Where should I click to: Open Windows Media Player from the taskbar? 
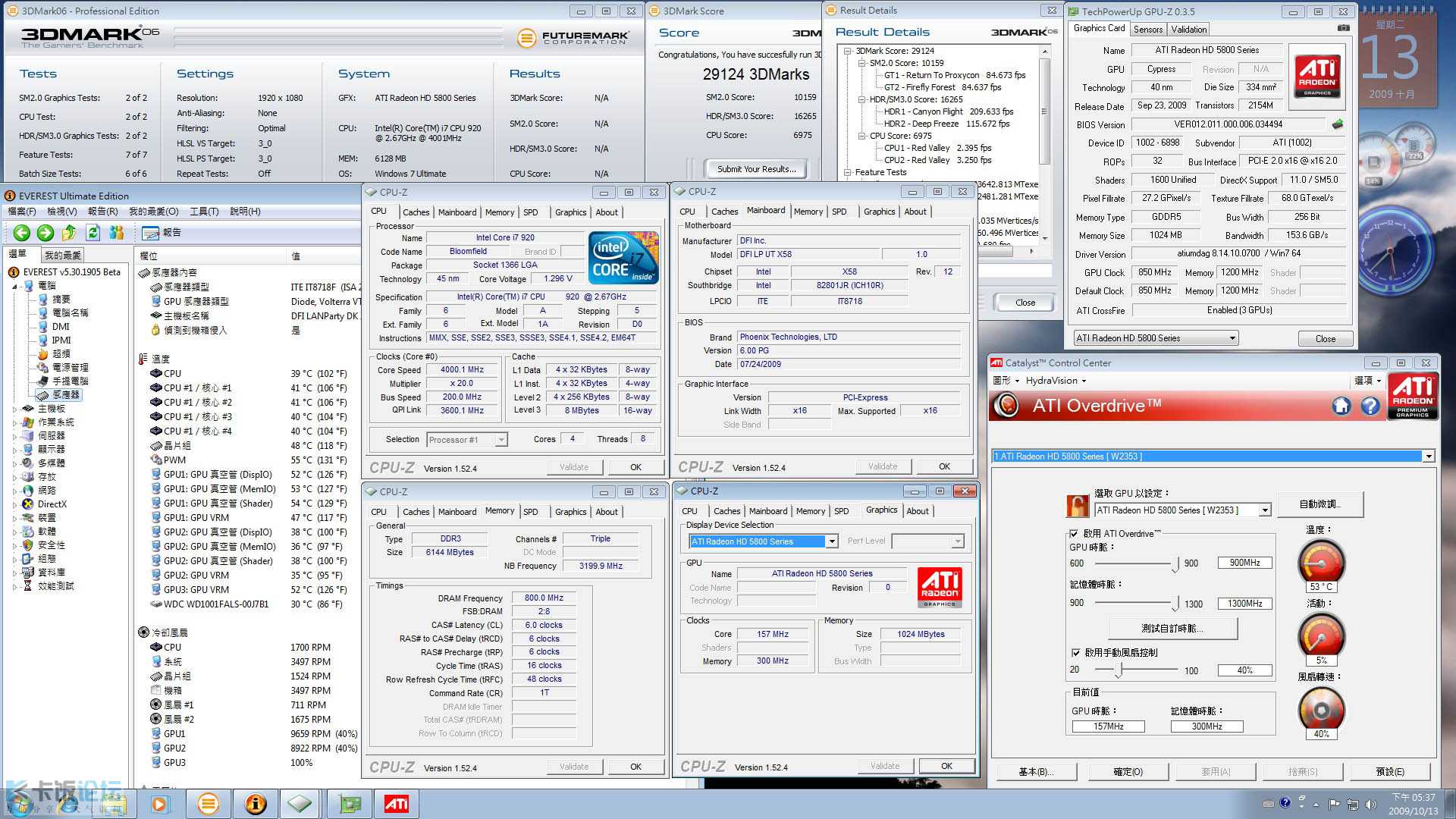pos(160,804)
